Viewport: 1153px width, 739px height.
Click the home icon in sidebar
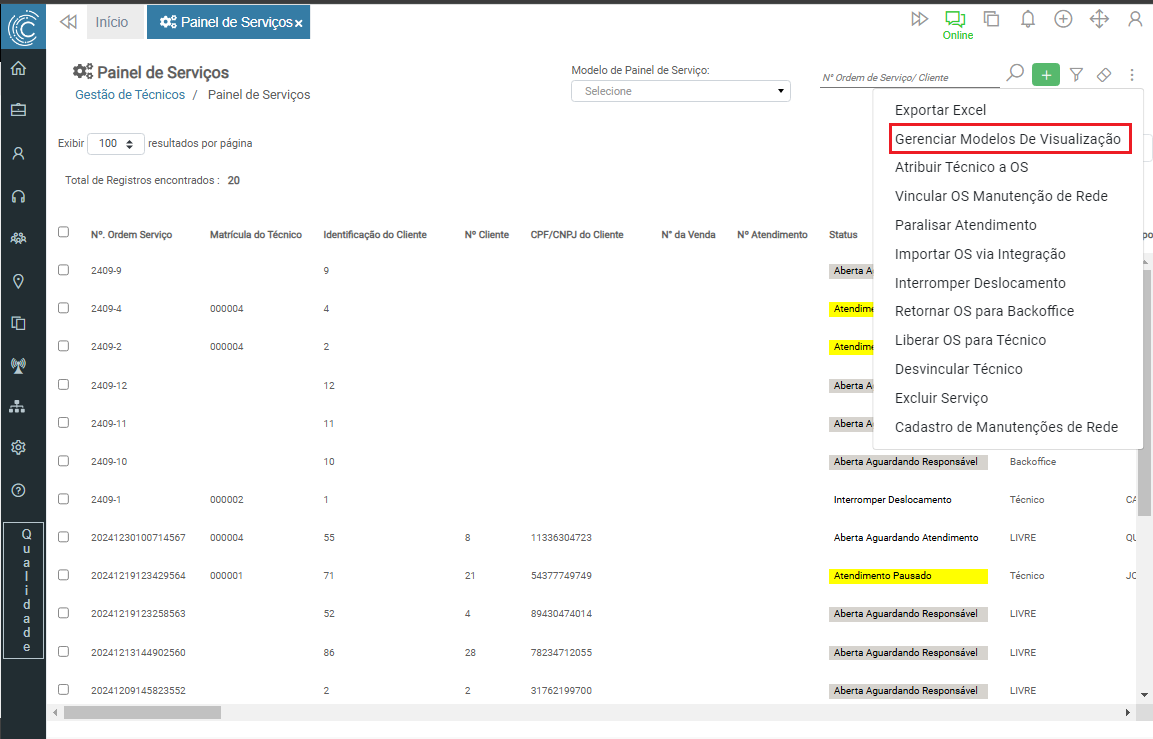pos(18,69)
